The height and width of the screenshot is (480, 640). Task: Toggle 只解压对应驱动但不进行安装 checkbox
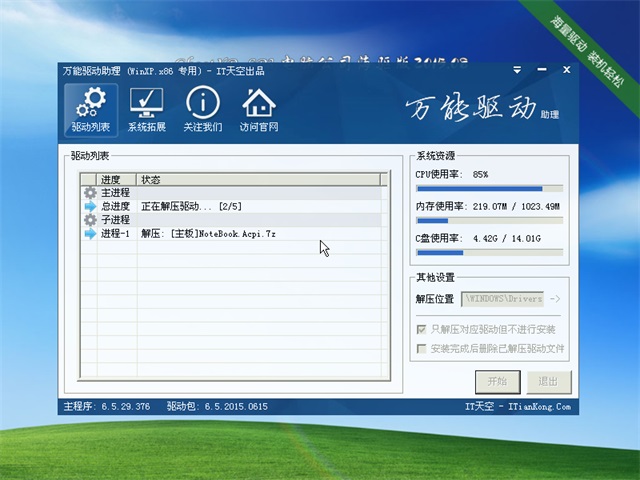coord(421,329)
